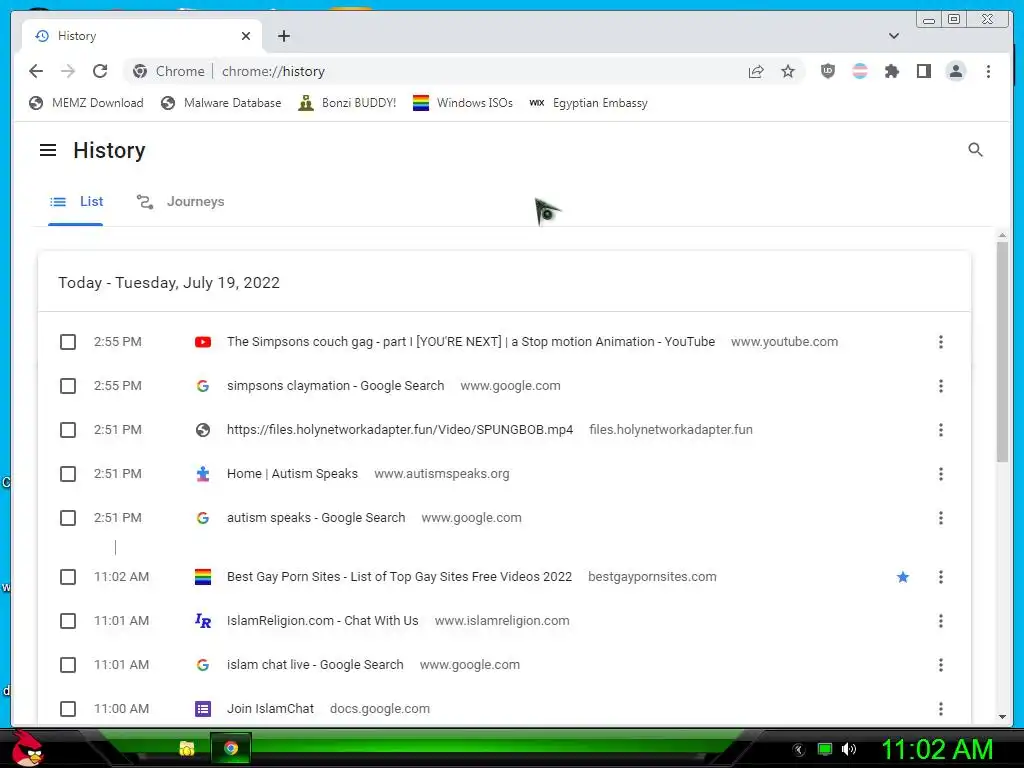Image resolution: width=1024 pixels, height=768 pixels.
Task: Click the Chrome icon in the taskbar
Action: [231, 748]
